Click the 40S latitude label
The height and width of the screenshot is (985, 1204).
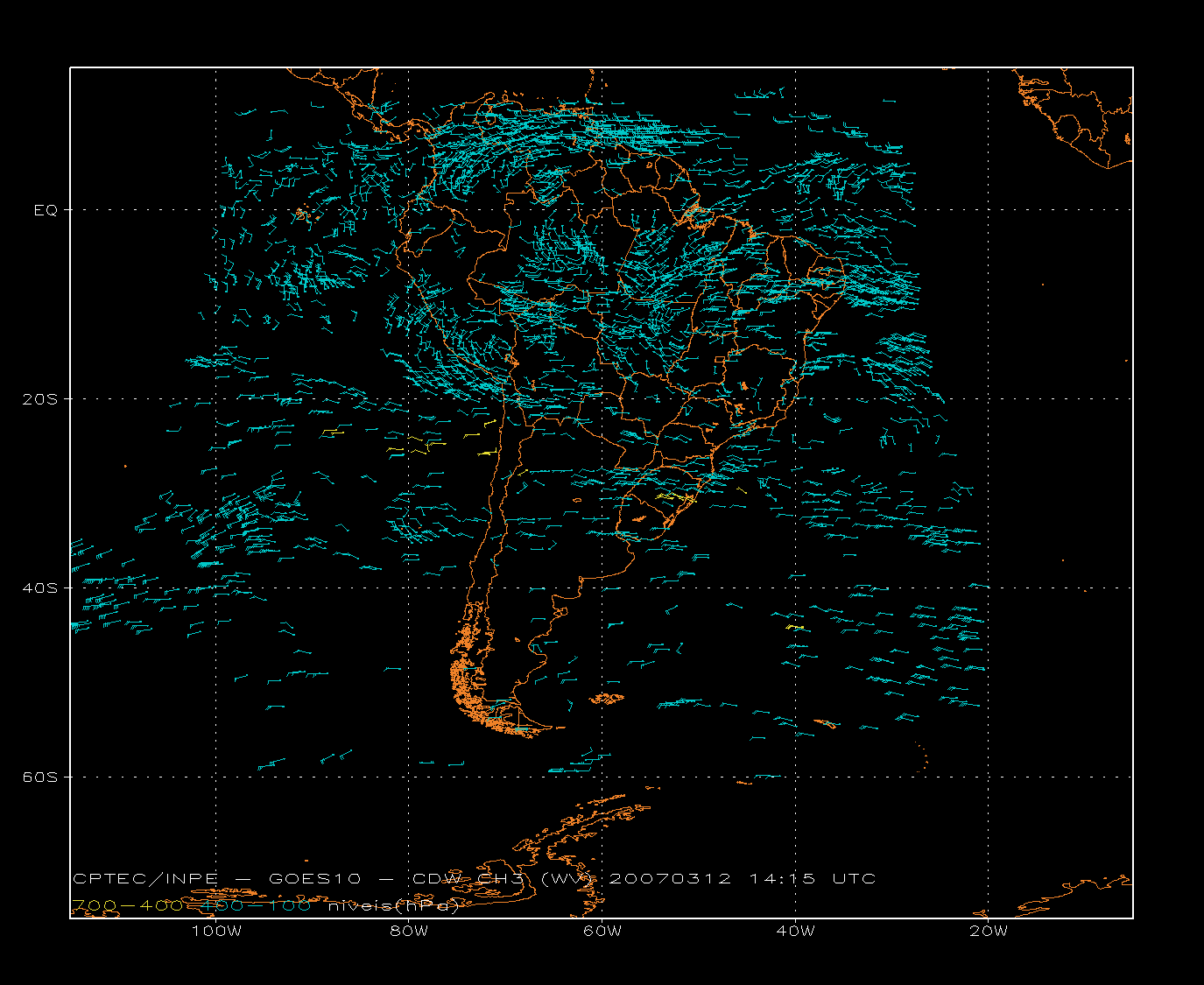[39, 588]
